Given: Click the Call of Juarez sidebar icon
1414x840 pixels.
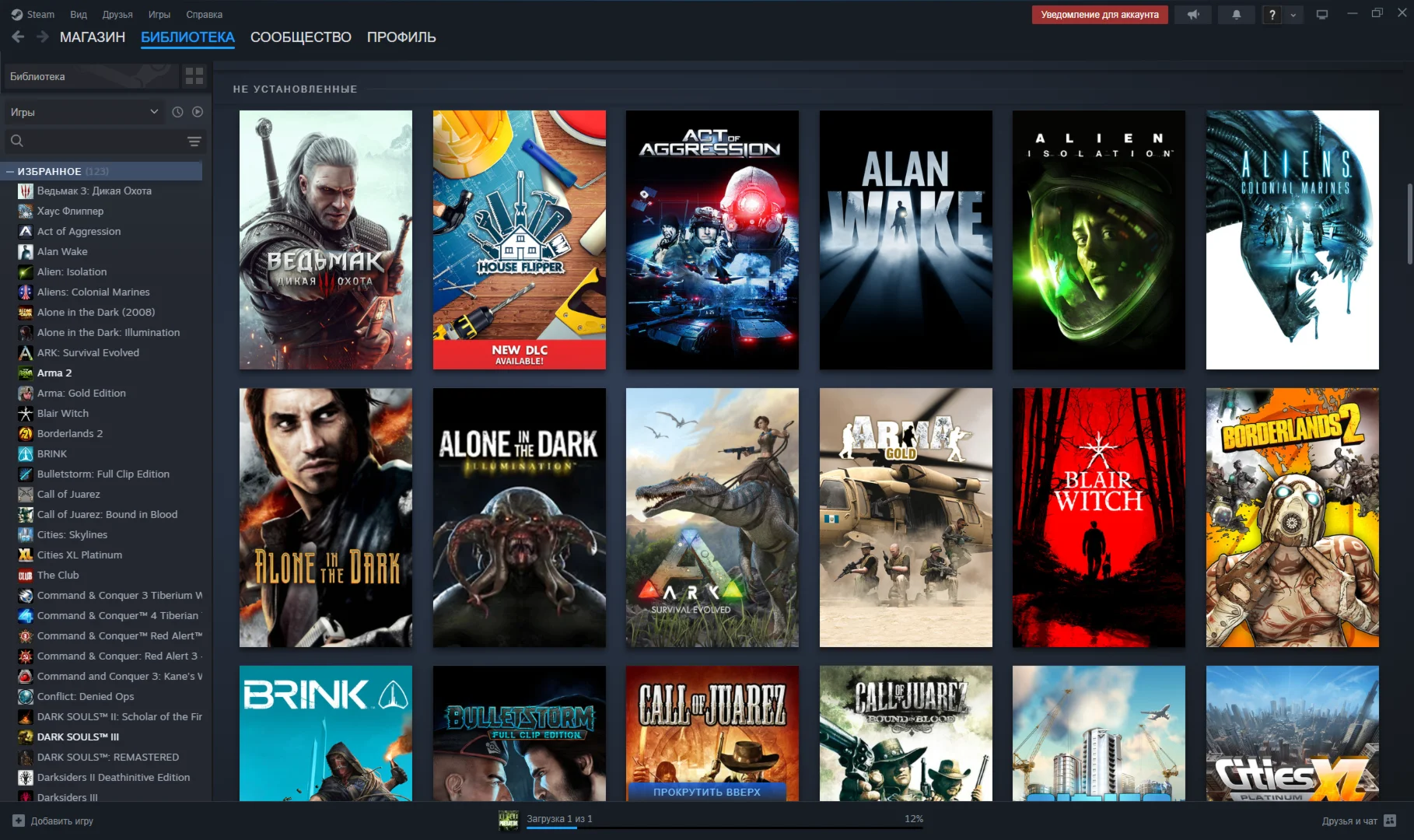Looking at the screenshot, I should click(x=25, y=494).
